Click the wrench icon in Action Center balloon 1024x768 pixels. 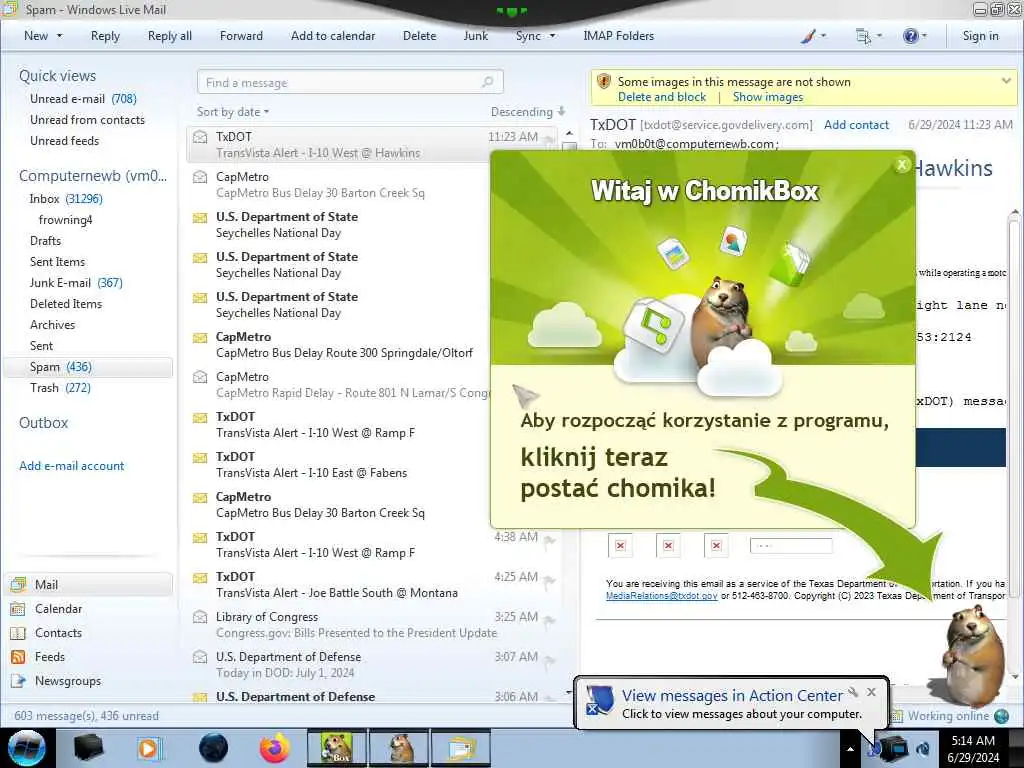coord(853,692)
